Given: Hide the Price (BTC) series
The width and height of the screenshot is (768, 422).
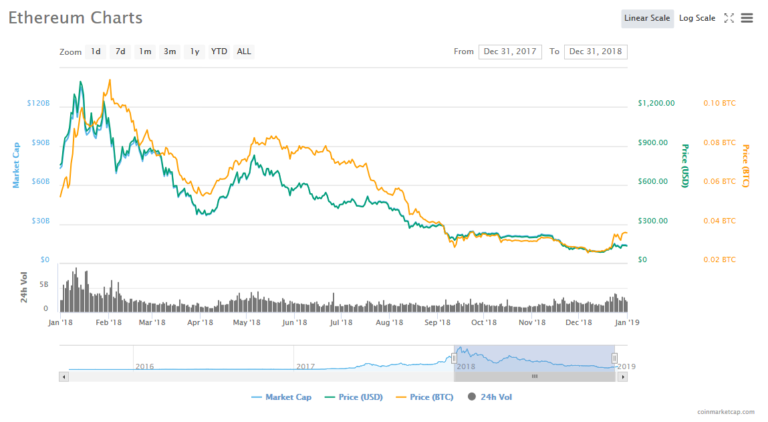Looking at the screenshot, I should pos(427,397).
